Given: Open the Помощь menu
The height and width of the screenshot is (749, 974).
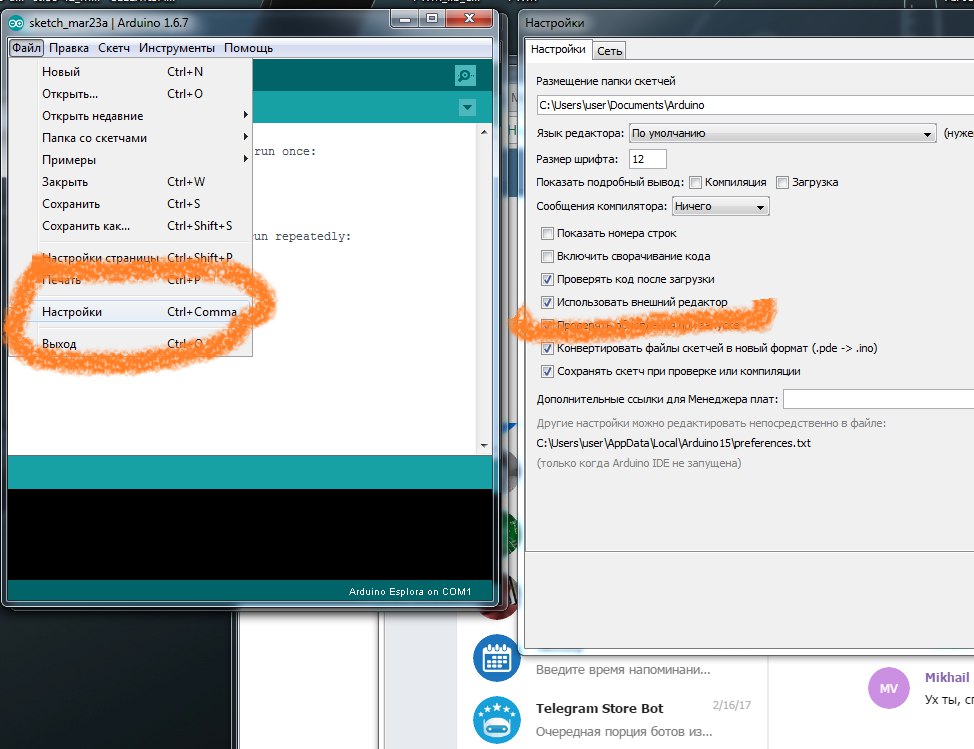Looking at the screenshot, I should pyautogui.click(x=248, y=48).
